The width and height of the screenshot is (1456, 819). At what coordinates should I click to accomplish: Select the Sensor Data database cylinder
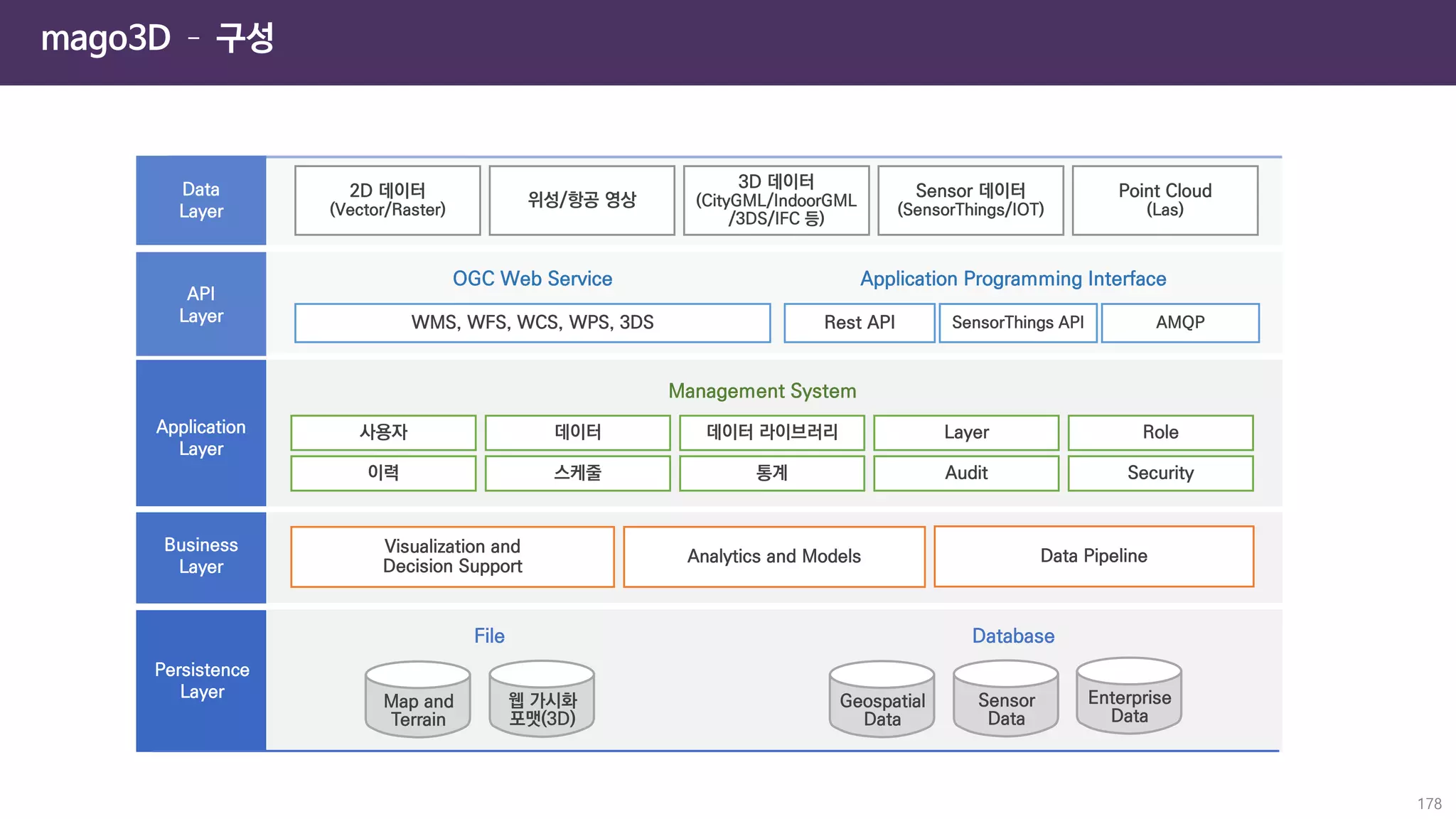pos(1006,700)
